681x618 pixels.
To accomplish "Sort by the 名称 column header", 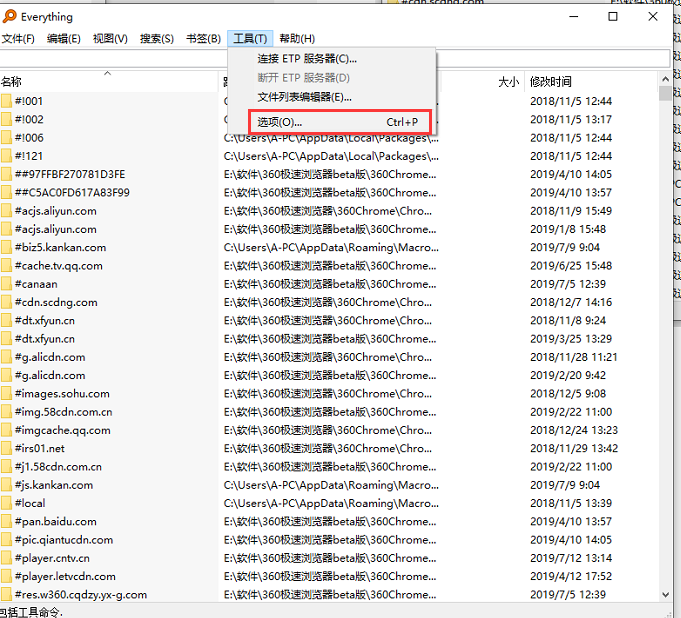I will (x=109, y=81).
